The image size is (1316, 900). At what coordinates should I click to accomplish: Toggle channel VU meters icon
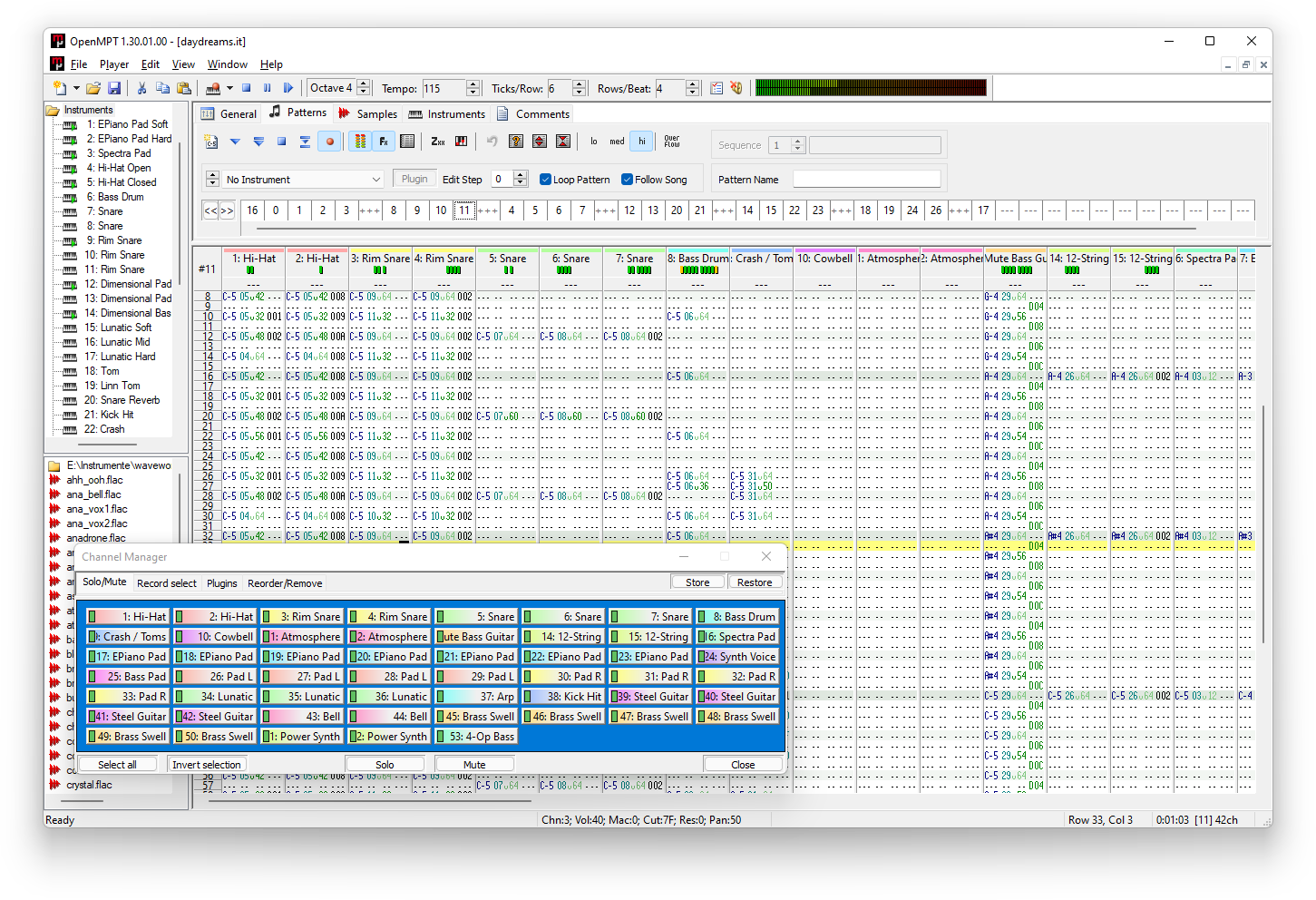360,142
